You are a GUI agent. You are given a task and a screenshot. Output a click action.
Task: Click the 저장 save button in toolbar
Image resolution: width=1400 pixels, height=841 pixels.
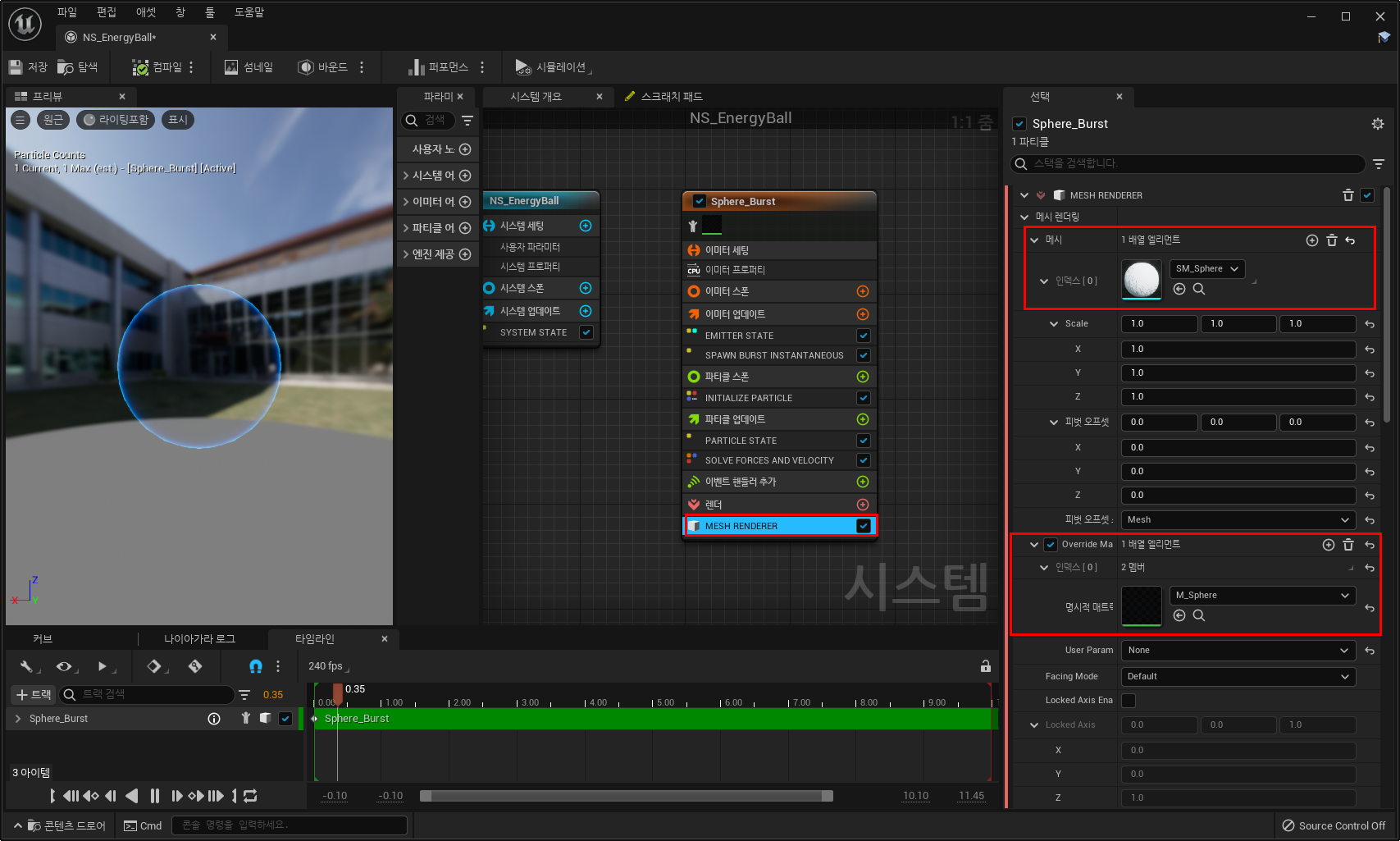pyautogui.click(x=28, y=67)
